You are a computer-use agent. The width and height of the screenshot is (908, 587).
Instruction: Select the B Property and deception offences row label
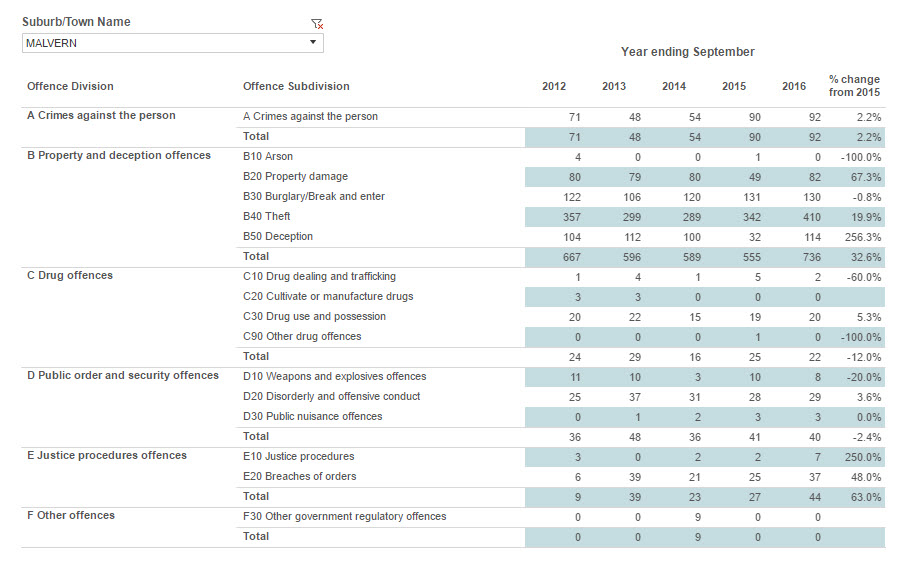coord(119,156)
